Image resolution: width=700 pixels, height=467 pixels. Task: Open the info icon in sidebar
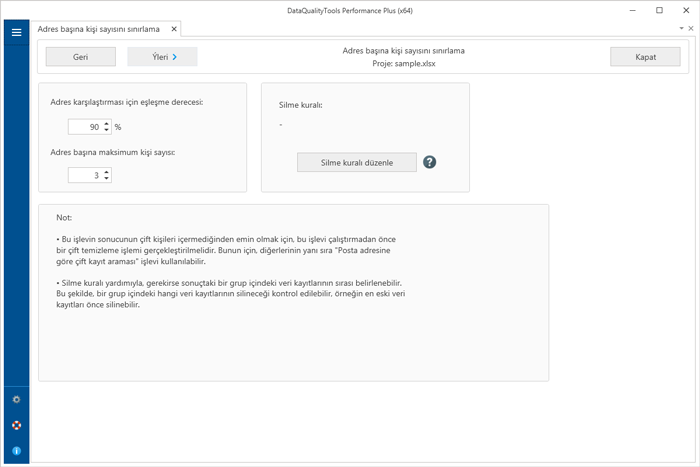(17, 451)
